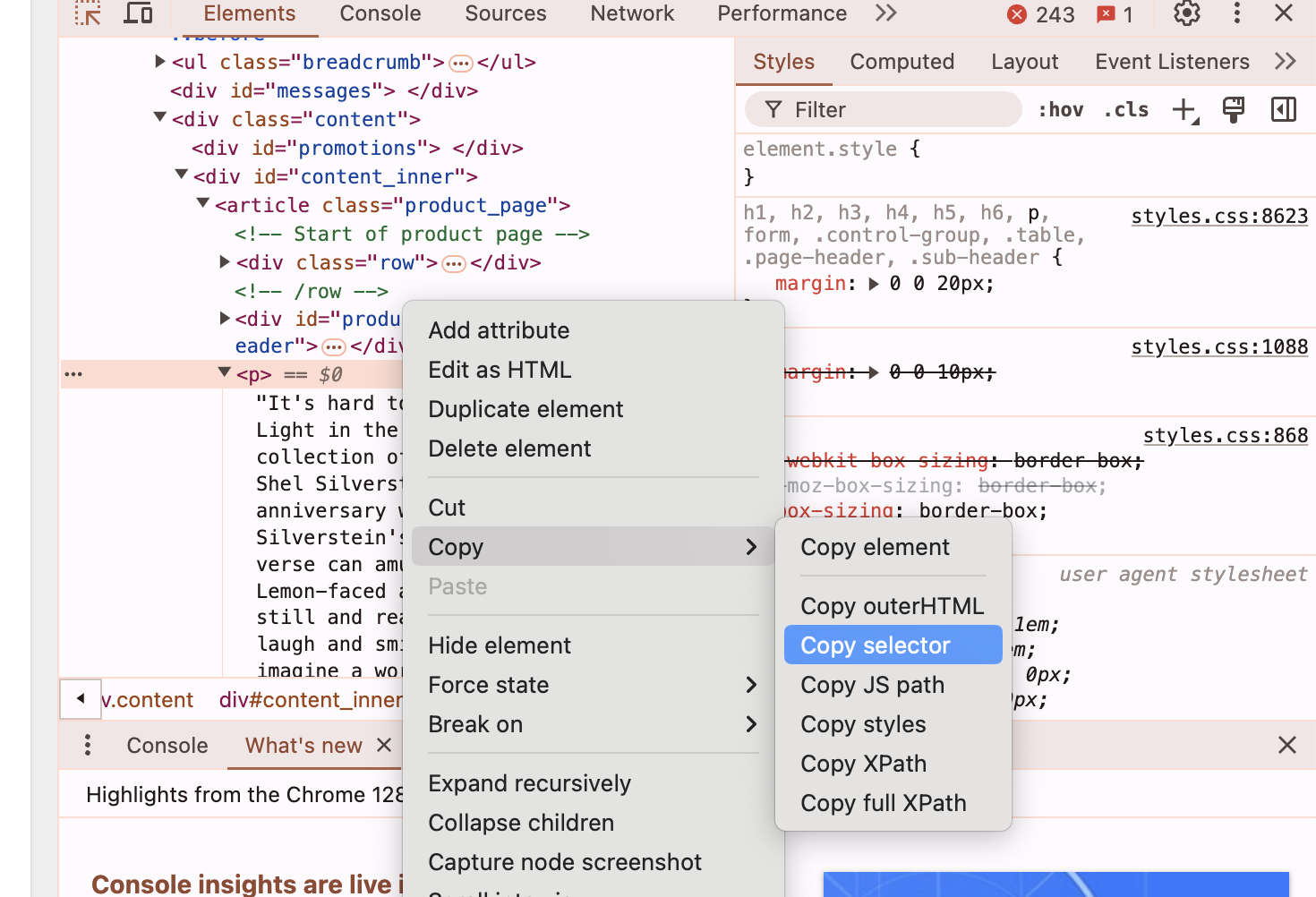This screenshot has height=897, width=1316.
Task: Toggle the .cls element classes panel
Action: click(x=1126, y=110)
